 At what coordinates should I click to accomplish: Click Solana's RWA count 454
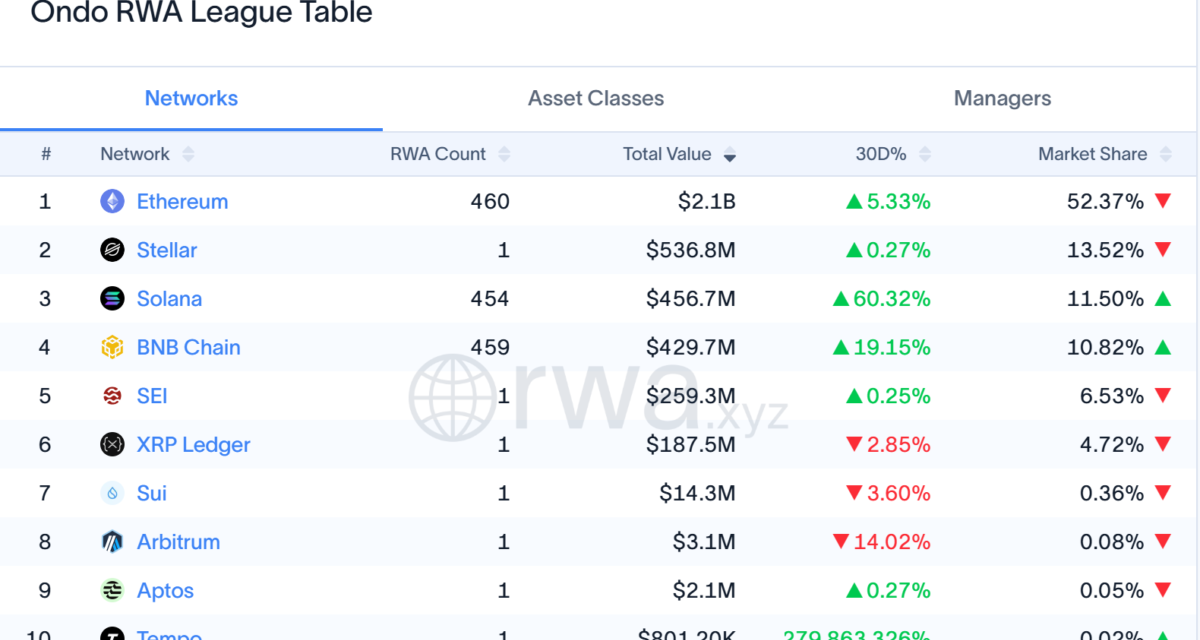click(490, 298)
